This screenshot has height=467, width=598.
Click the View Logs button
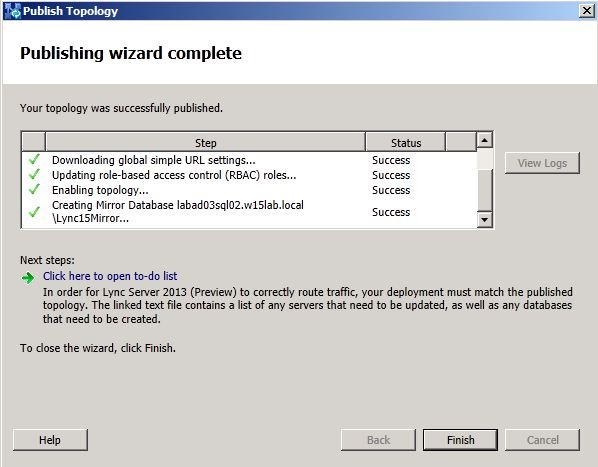[x=542, y=163]
